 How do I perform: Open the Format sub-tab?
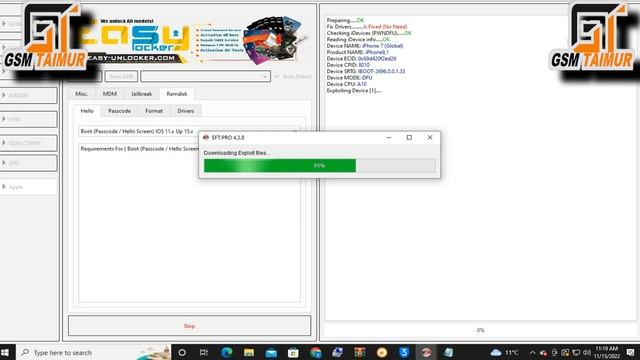pyautogui.click(x=154, y=111)
